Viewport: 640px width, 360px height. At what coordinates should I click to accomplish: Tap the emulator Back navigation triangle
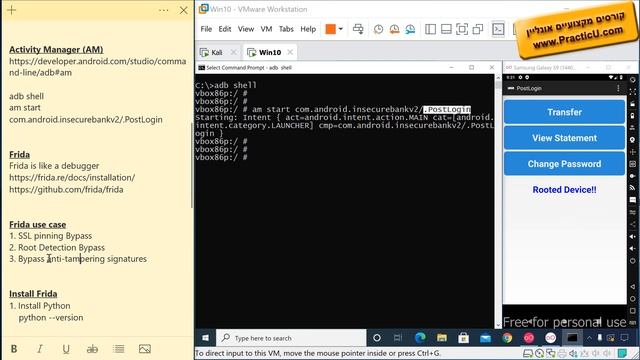click(x=633, y=287)
